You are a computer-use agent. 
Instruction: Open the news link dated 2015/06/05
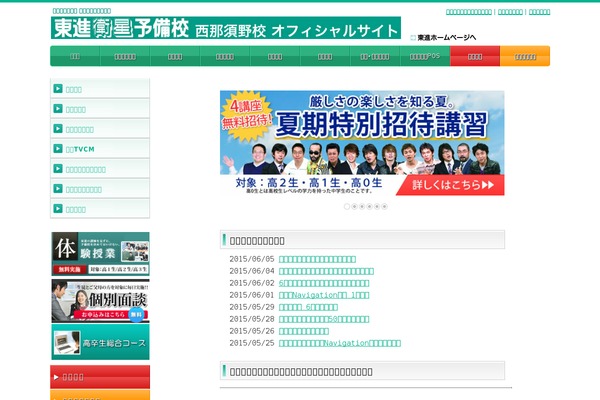[x=317, y=260]
